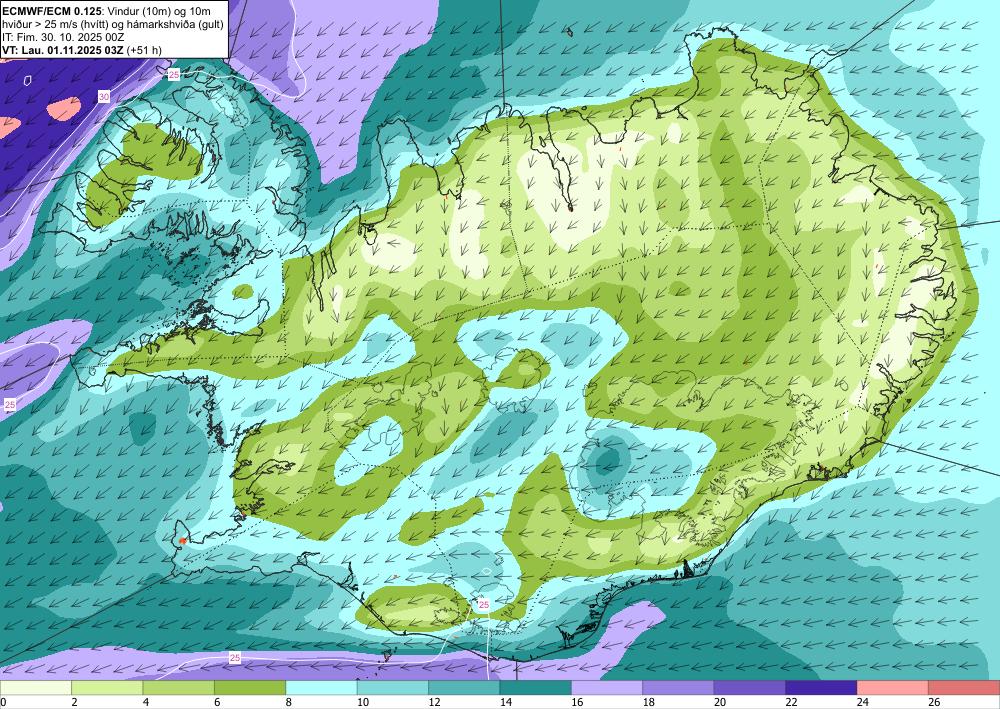Click the dark indigo 22–24 m/s legend swatch
This screenshot has height=709, width=1000.
tap(821, 688)
